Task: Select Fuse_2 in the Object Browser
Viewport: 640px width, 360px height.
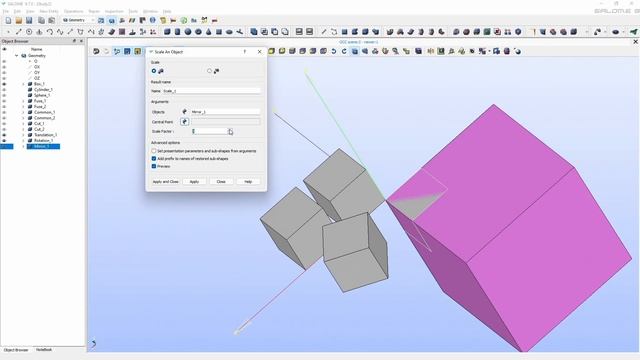Action: [x=40, y=107]
